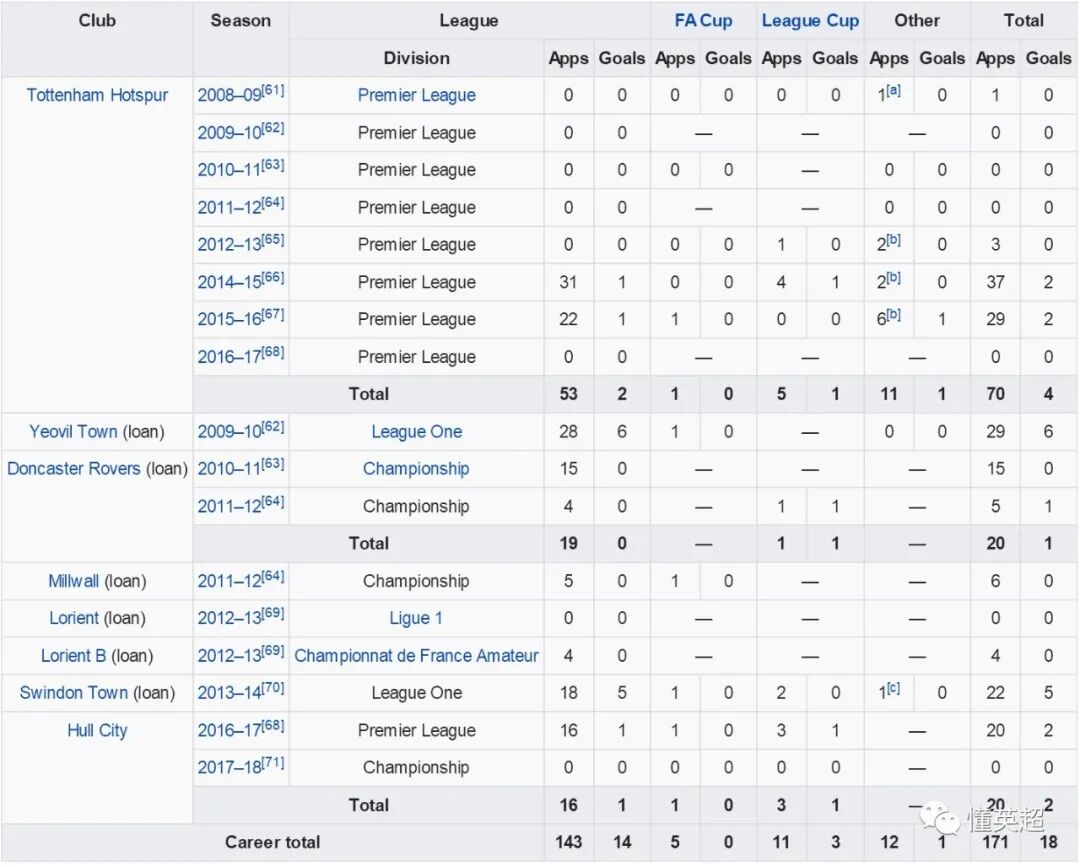This screenshot has width=1080, height=867.
Task: Click the blue League One link in the Yeovil row
Action: 416,432
